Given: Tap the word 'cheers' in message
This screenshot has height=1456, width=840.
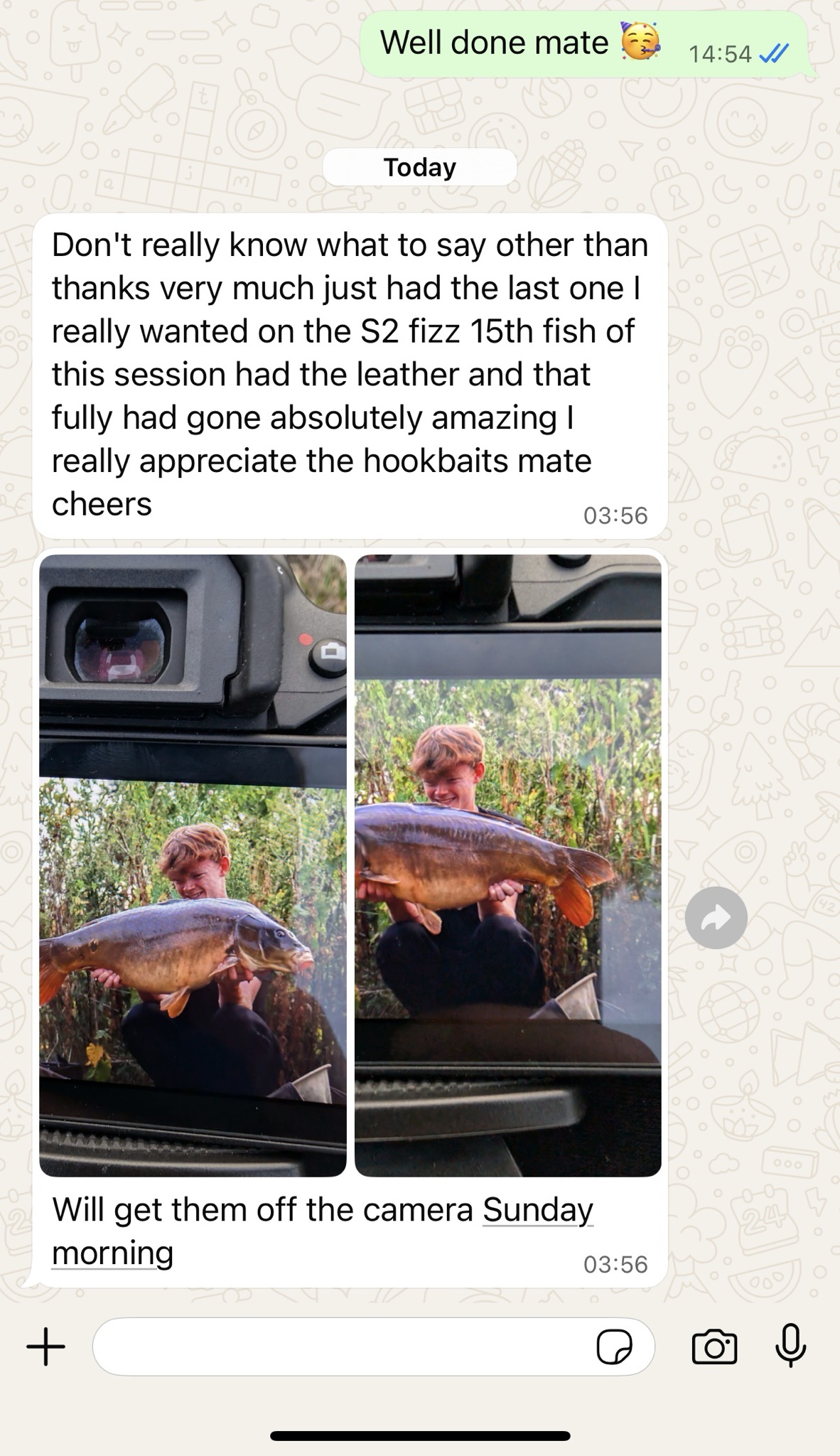Looking at the screenshot, I should (102, 504).
